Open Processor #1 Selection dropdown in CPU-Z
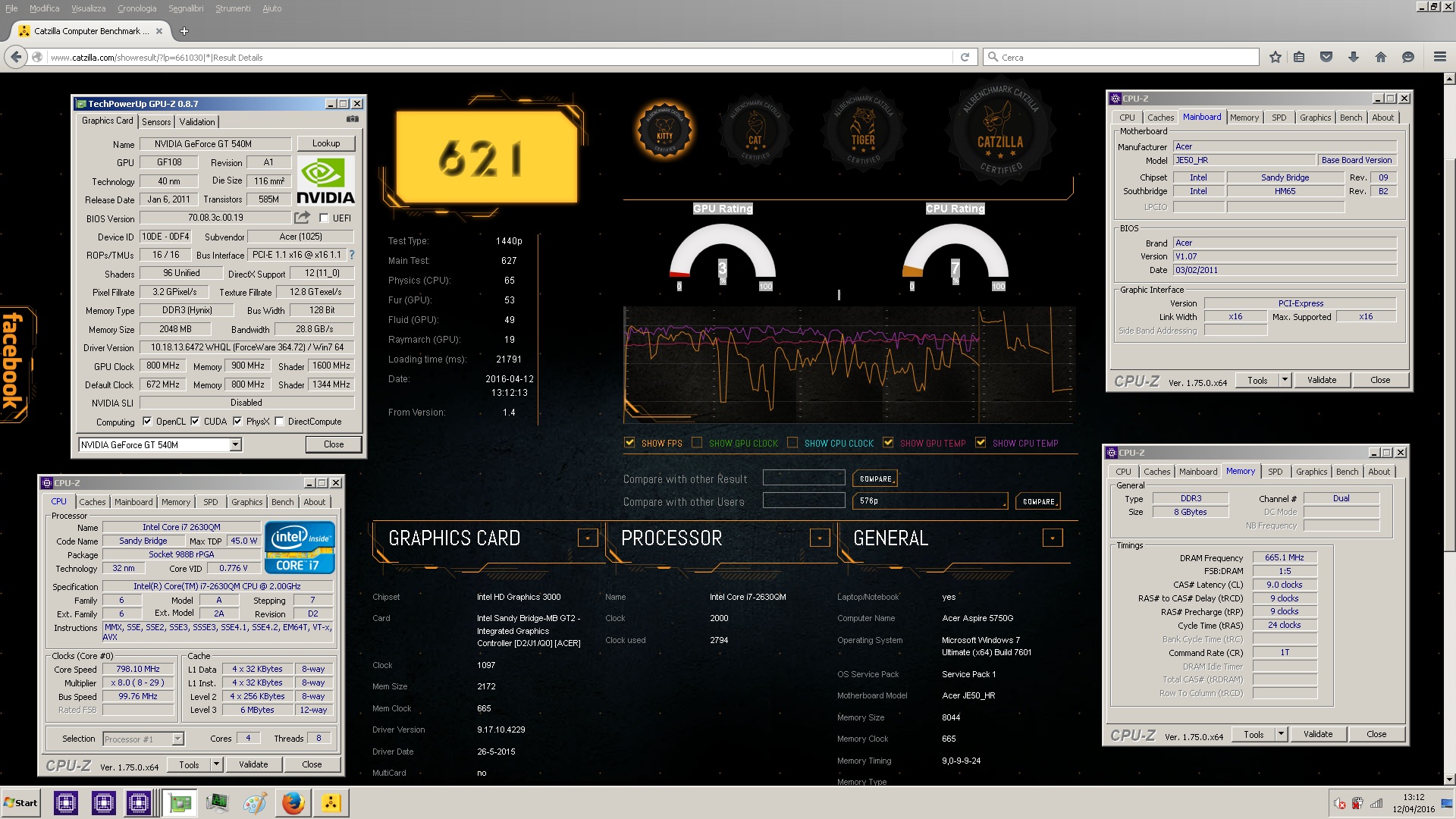 (x=177, y=739)
